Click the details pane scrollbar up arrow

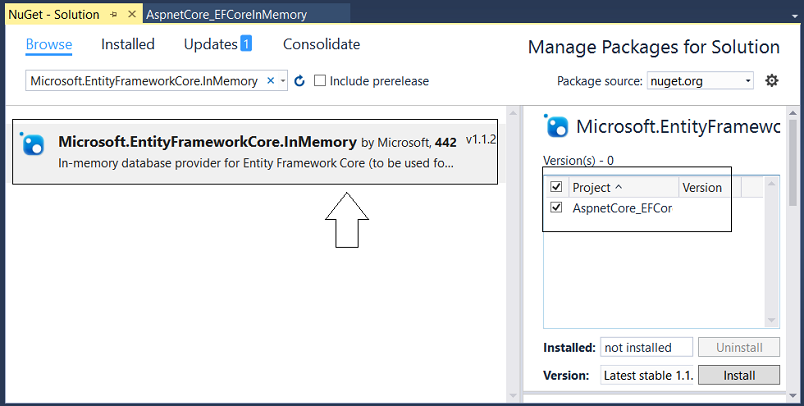click(x=793, y=113)
